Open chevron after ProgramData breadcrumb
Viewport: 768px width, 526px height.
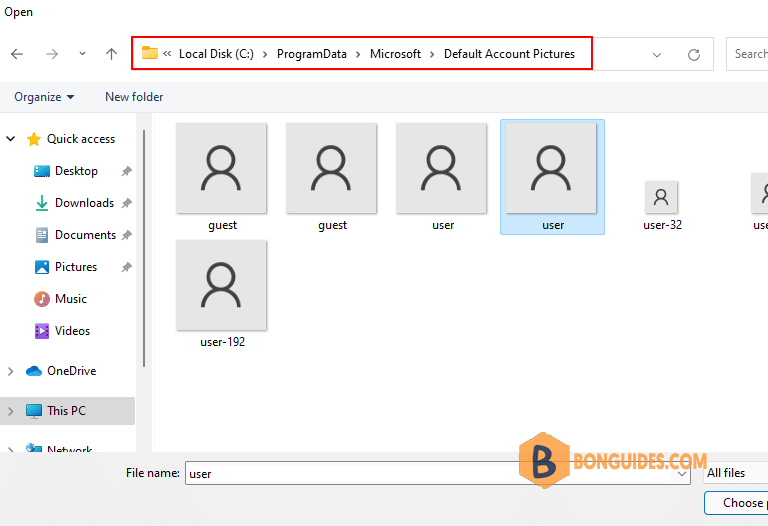[358, 54]
